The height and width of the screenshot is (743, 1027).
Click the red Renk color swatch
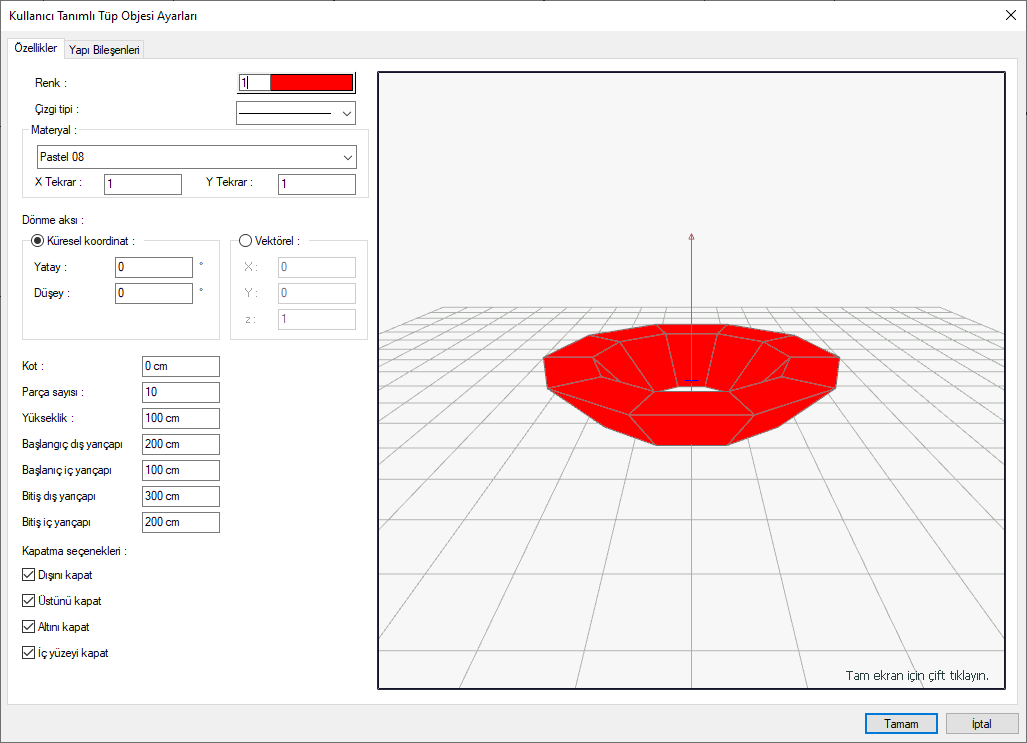(x=311, y=83)
